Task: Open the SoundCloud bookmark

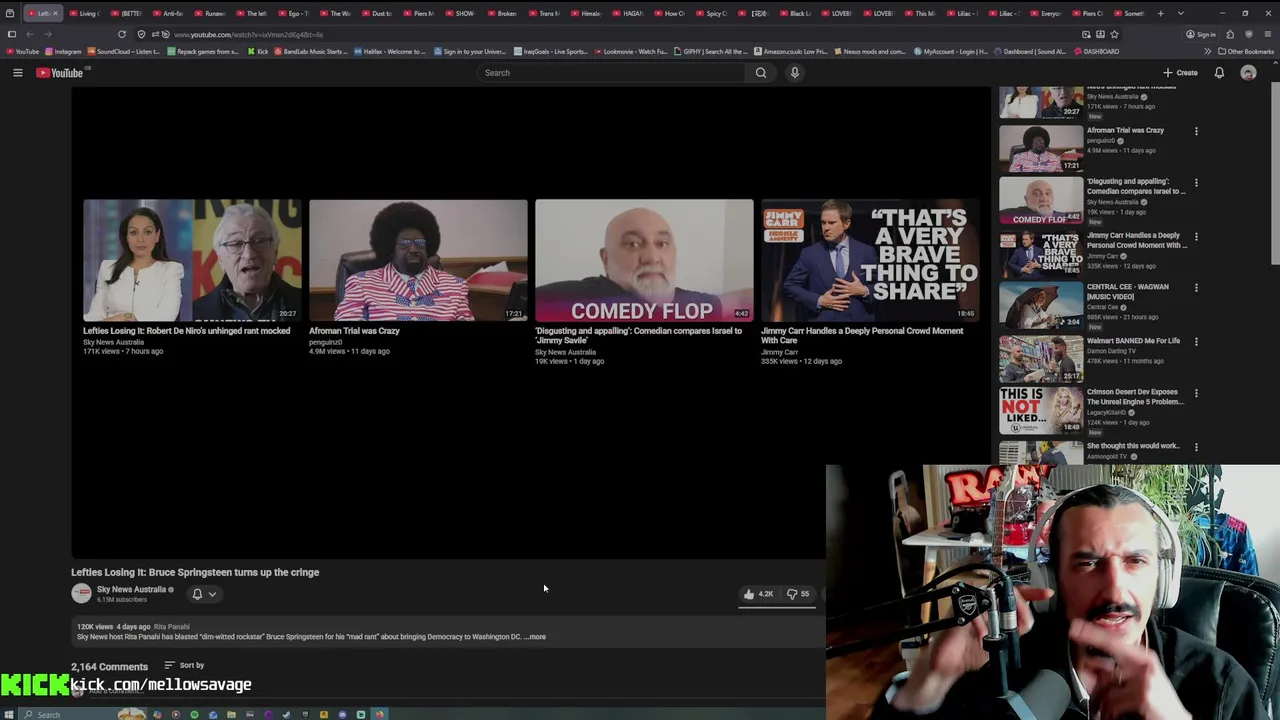Action: coord(125,51)
